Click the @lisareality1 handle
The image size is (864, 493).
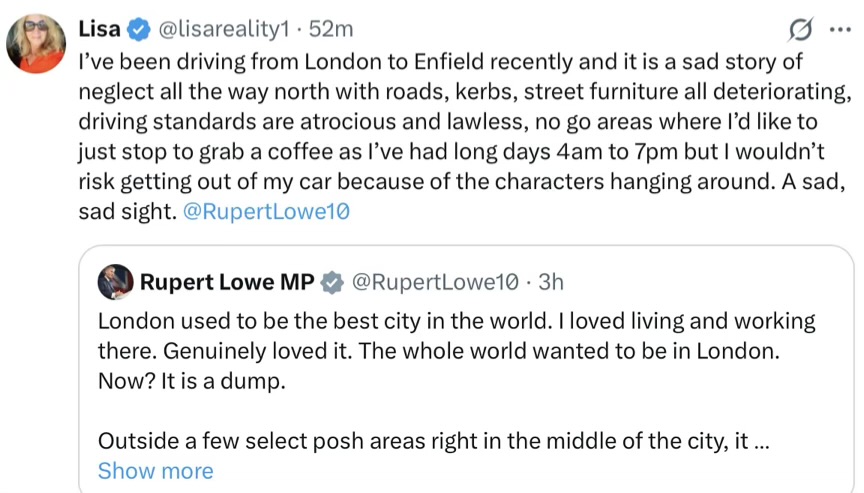click(221, 29)
